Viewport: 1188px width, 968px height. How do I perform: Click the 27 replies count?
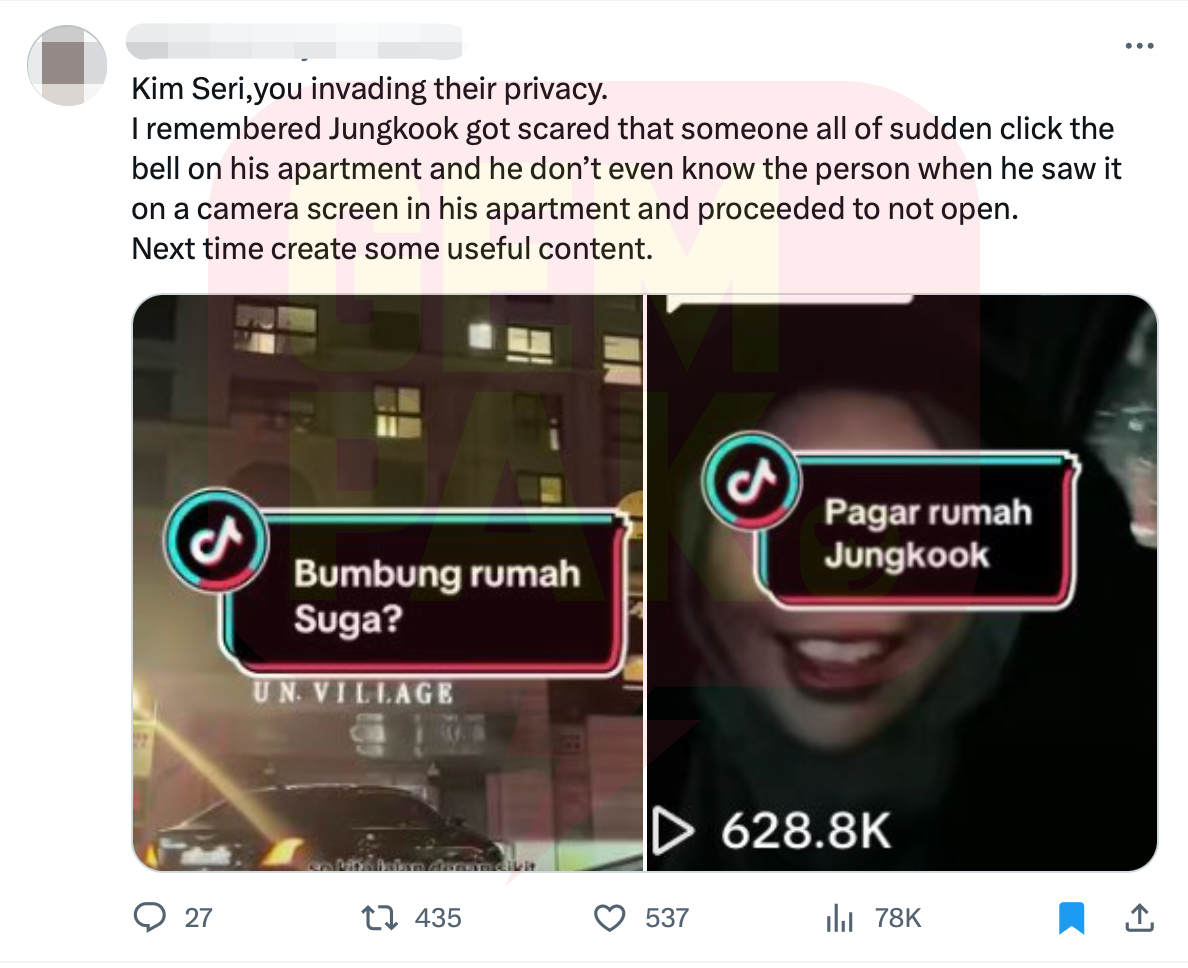199,918
